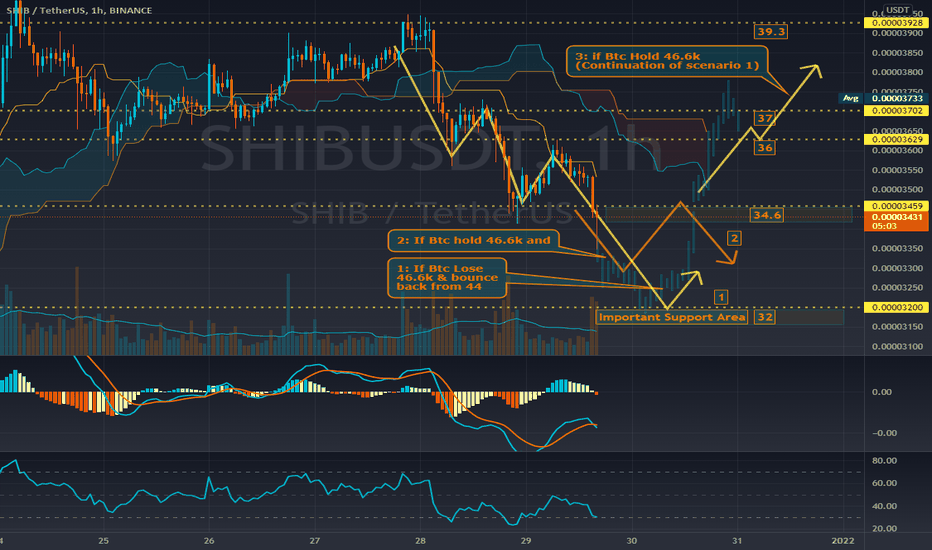Click date 31 on the time axis

pyautogui.click(x=737, y=540)
